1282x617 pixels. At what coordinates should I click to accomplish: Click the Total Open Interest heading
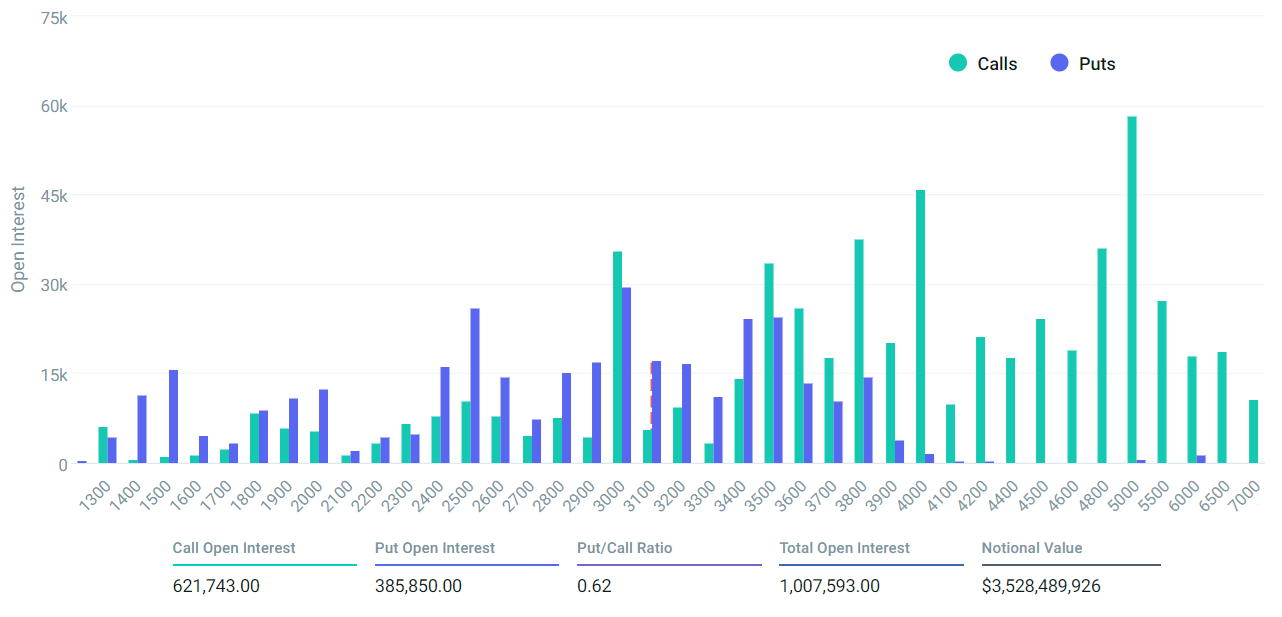click(845, 548)
